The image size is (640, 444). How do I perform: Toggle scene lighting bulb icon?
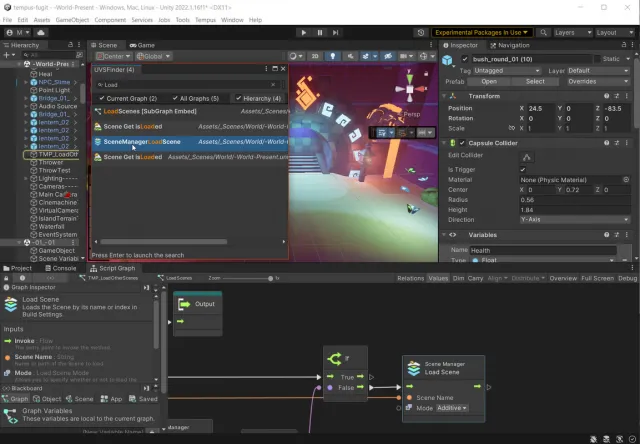[x=333, y=56]
